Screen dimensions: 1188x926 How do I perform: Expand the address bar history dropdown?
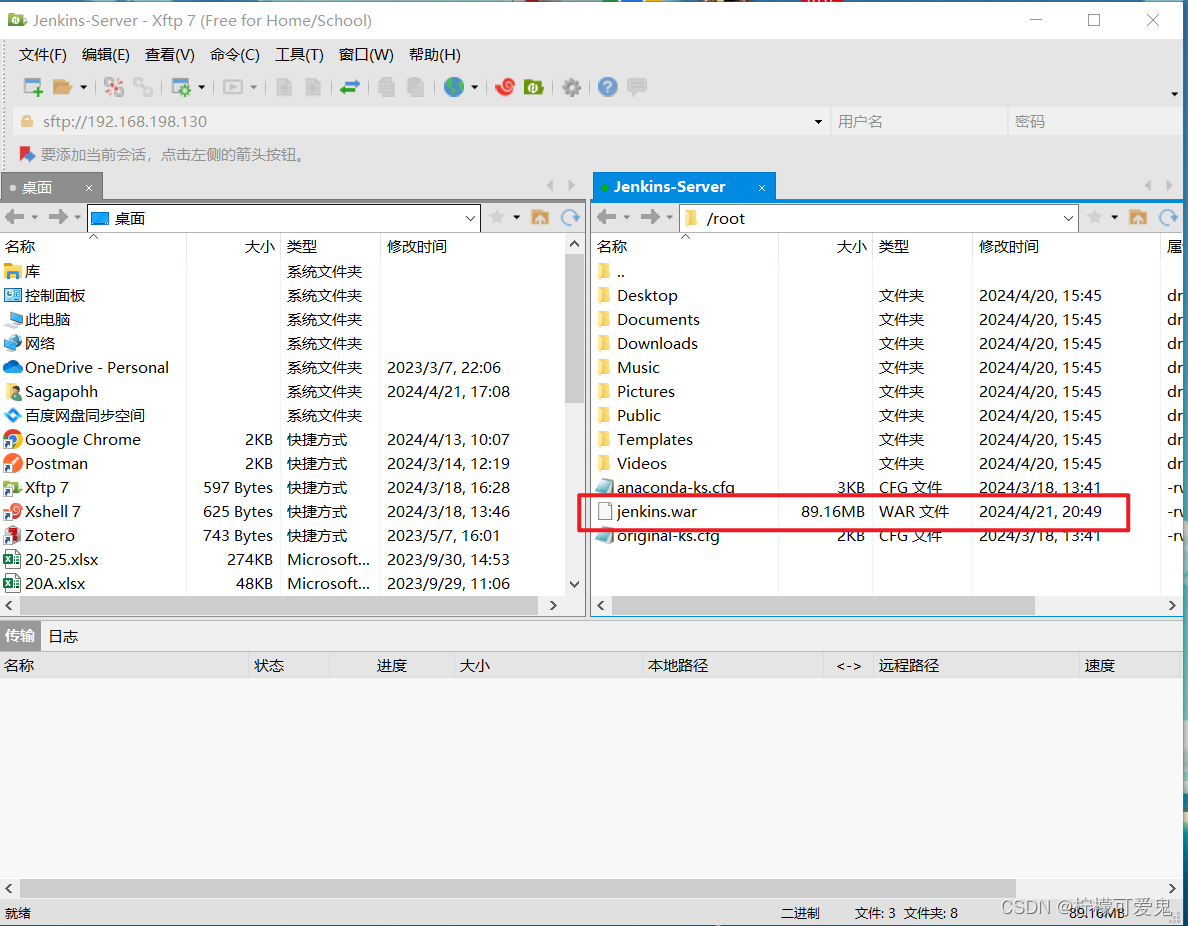pyautogui.click(x=818, y=121)
